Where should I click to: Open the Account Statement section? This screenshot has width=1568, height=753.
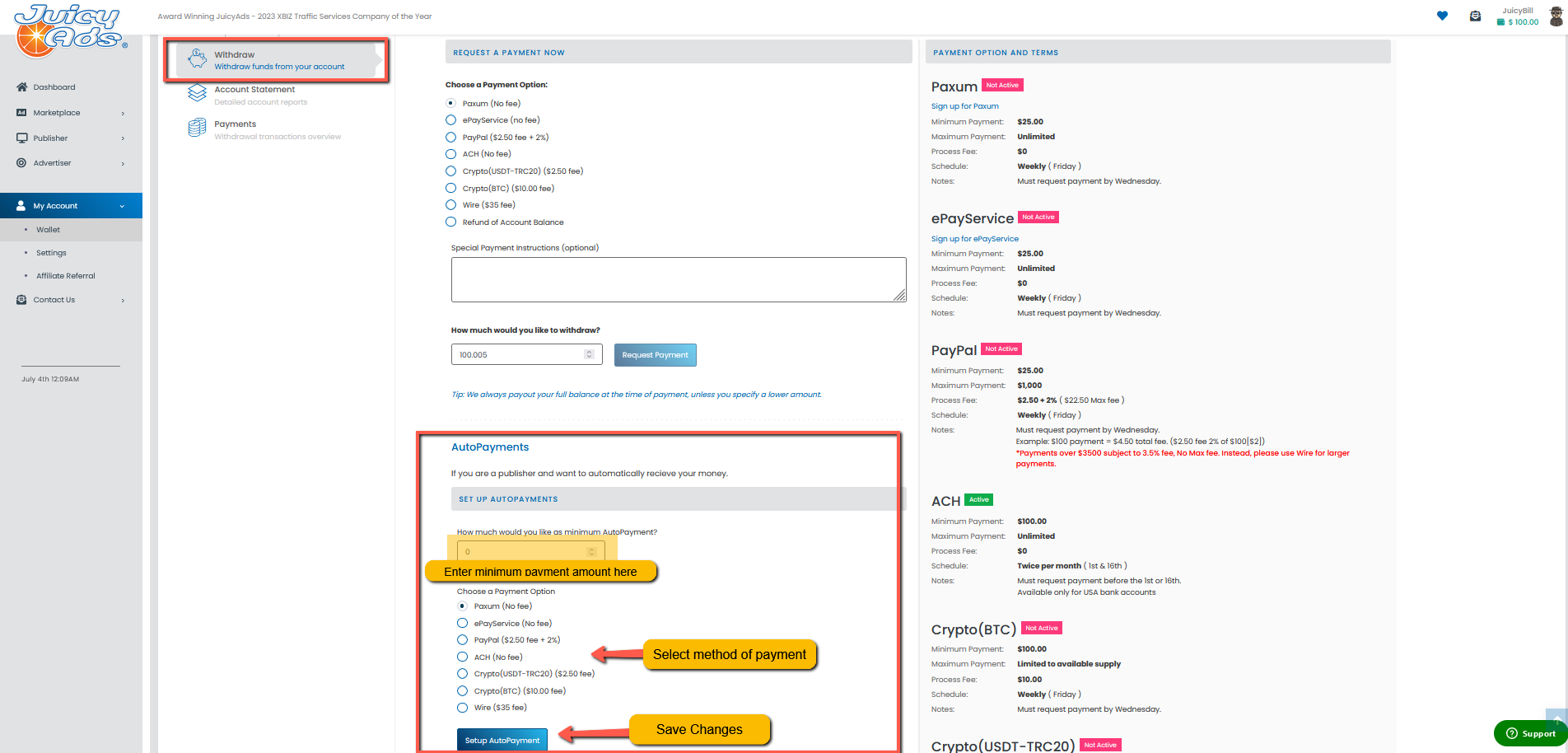point(261,95)
